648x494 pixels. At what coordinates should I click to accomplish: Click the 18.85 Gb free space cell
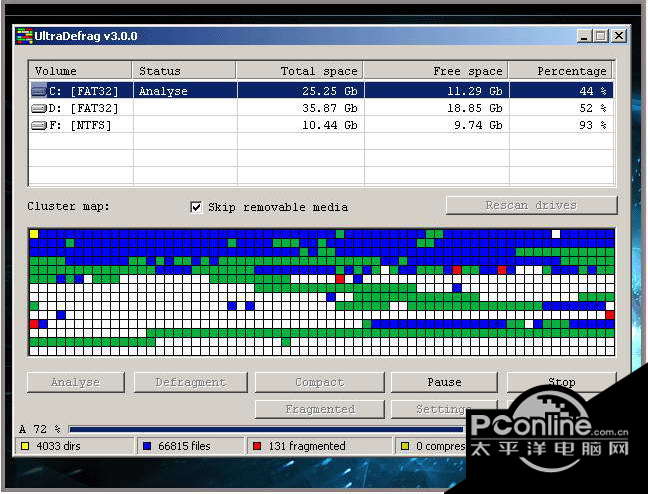click(x=437, y=108)
